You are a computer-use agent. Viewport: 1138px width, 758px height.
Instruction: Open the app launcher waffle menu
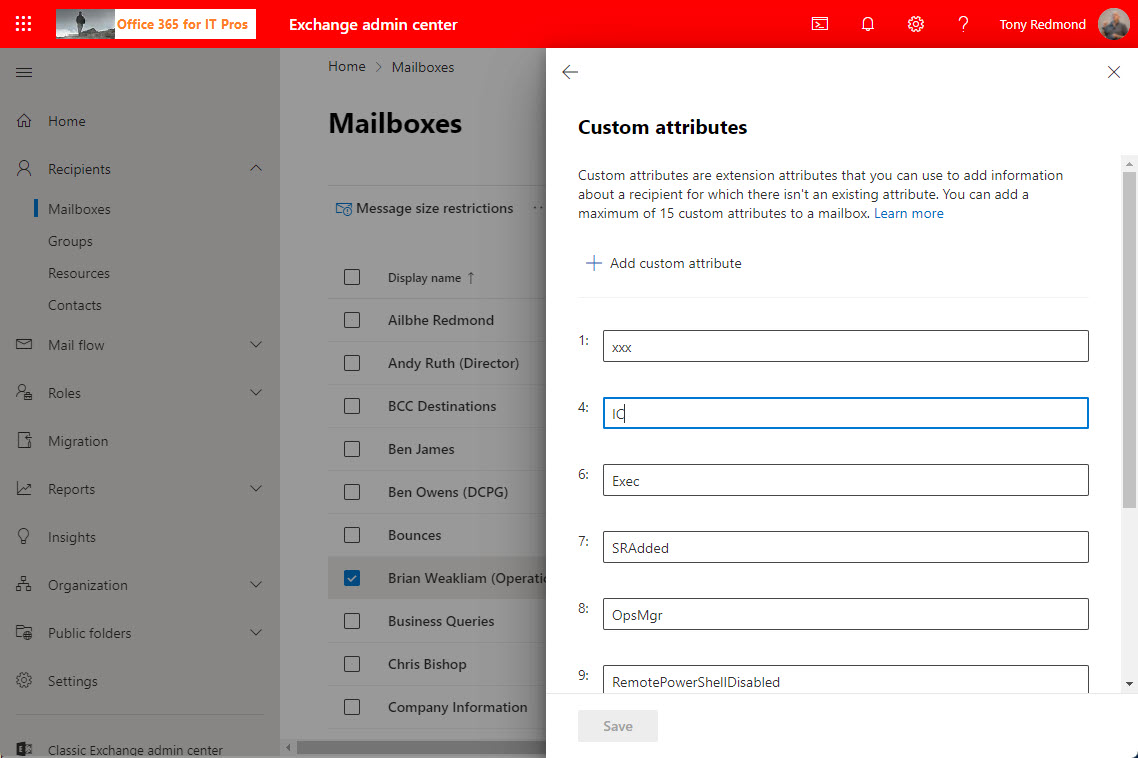point(22,23)
